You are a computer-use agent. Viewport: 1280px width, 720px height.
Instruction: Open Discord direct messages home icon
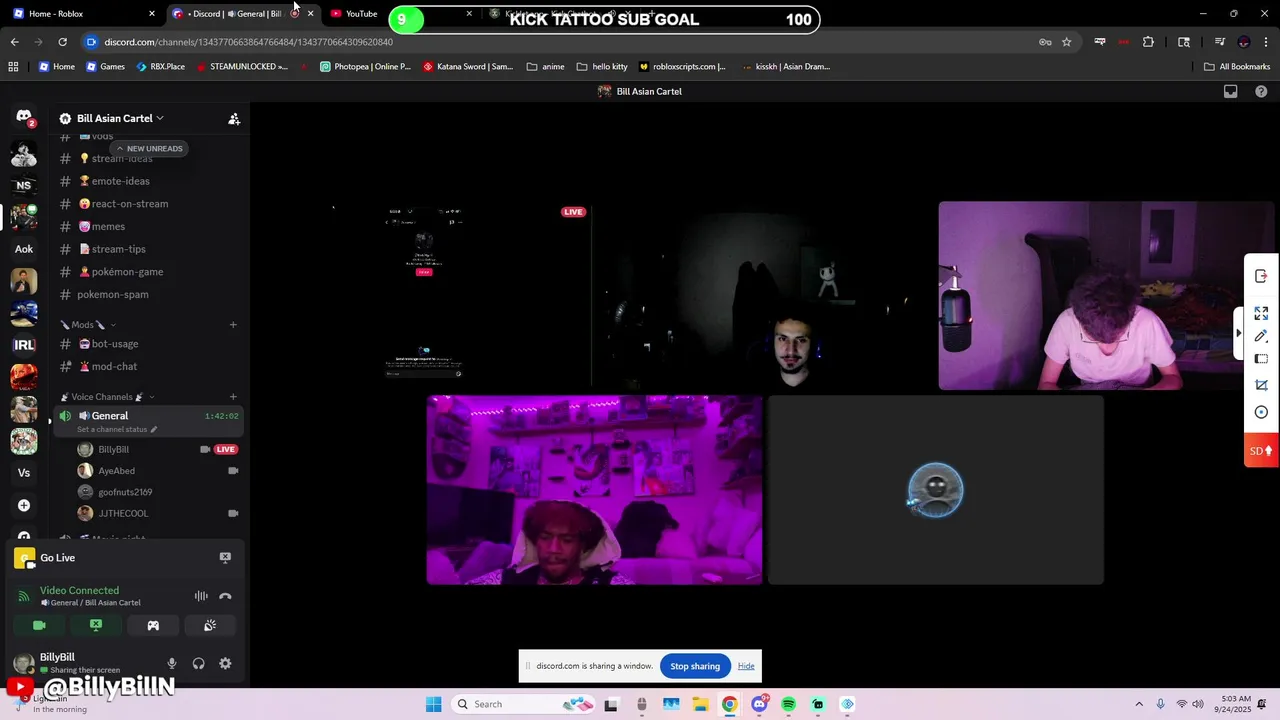(24, 117)
